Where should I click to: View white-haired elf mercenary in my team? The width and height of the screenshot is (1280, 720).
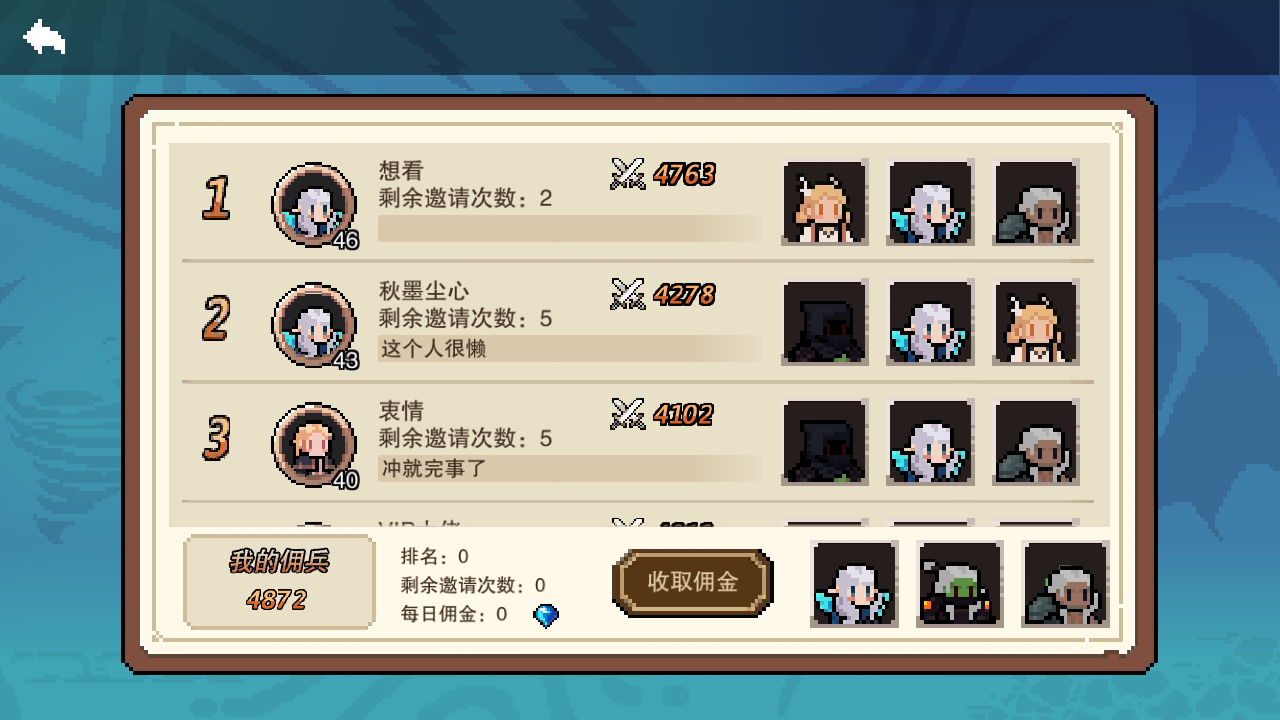854,584
